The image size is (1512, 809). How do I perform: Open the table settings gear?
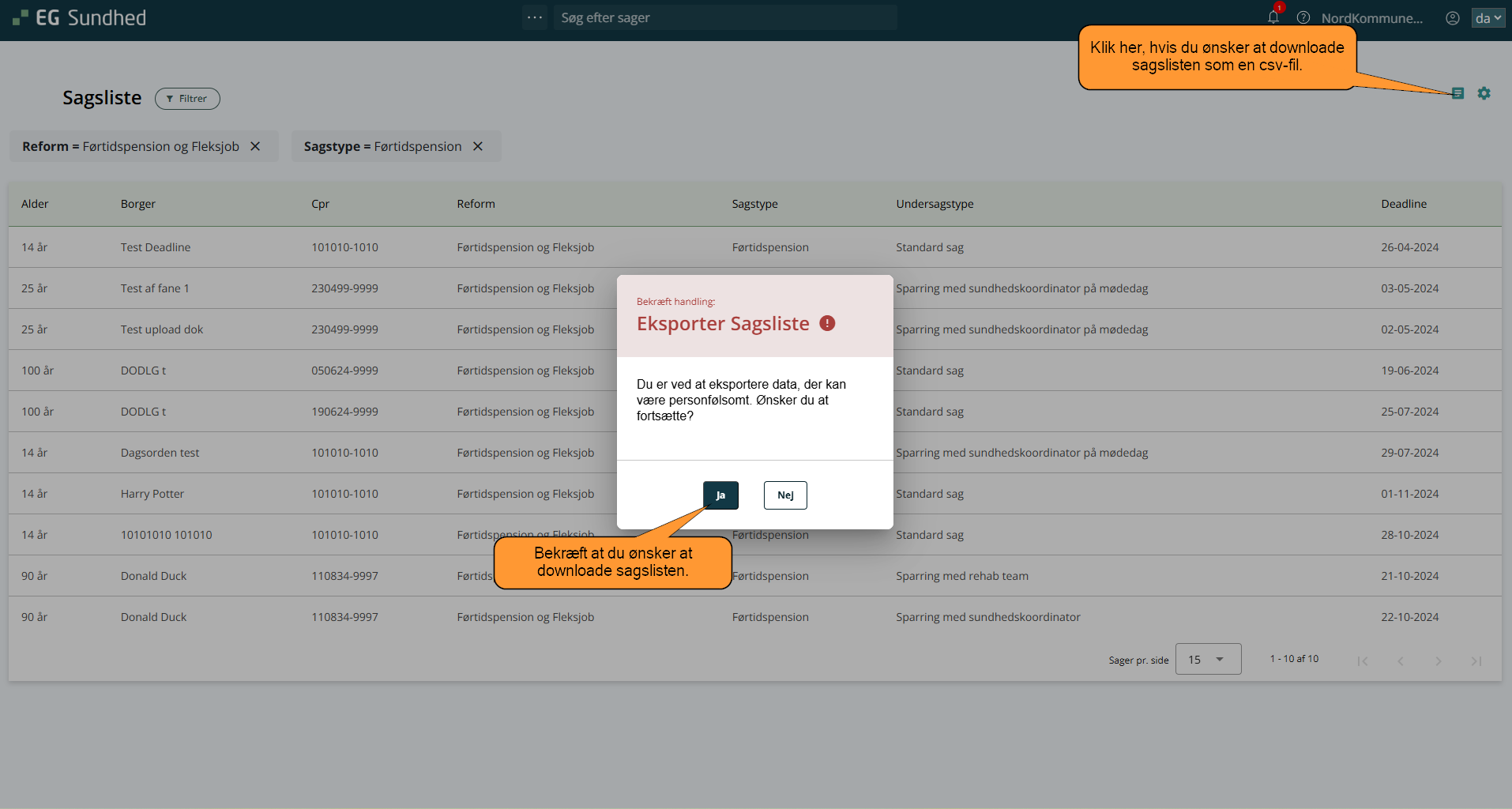[x=1484, y=93]
